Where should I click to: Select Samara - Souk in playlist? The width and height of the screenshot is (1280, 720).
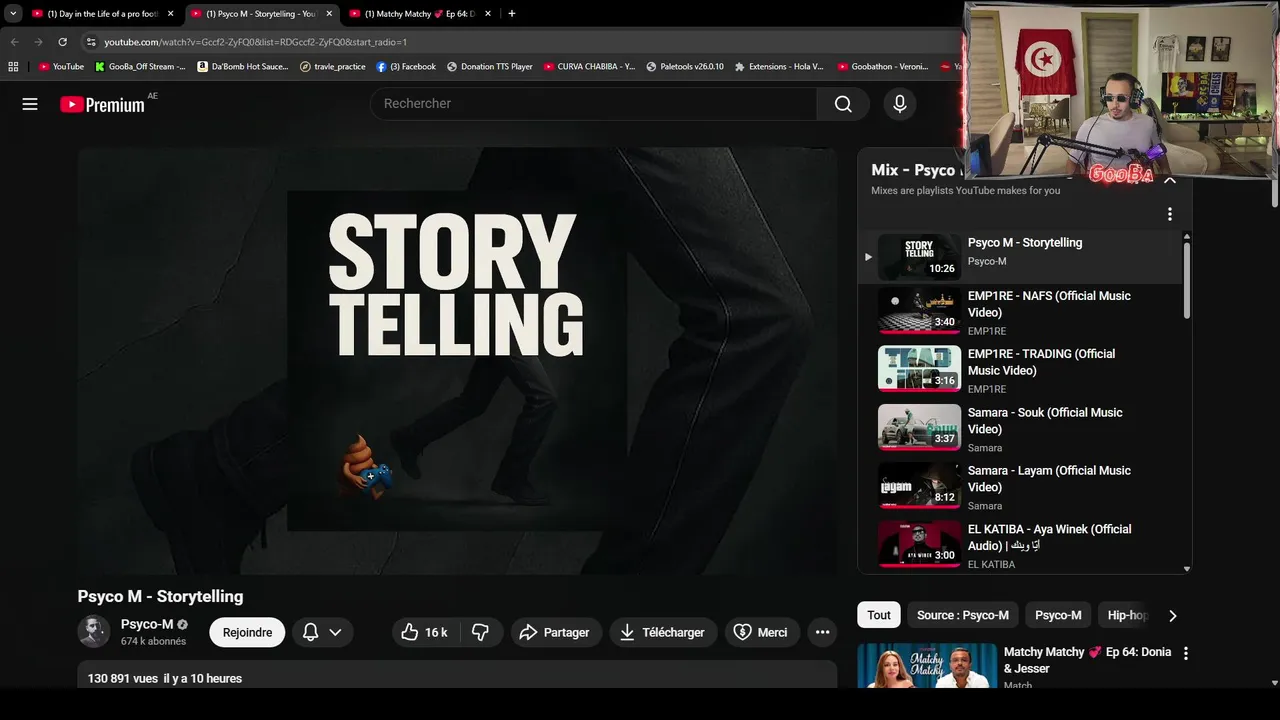click(1020, 429)
